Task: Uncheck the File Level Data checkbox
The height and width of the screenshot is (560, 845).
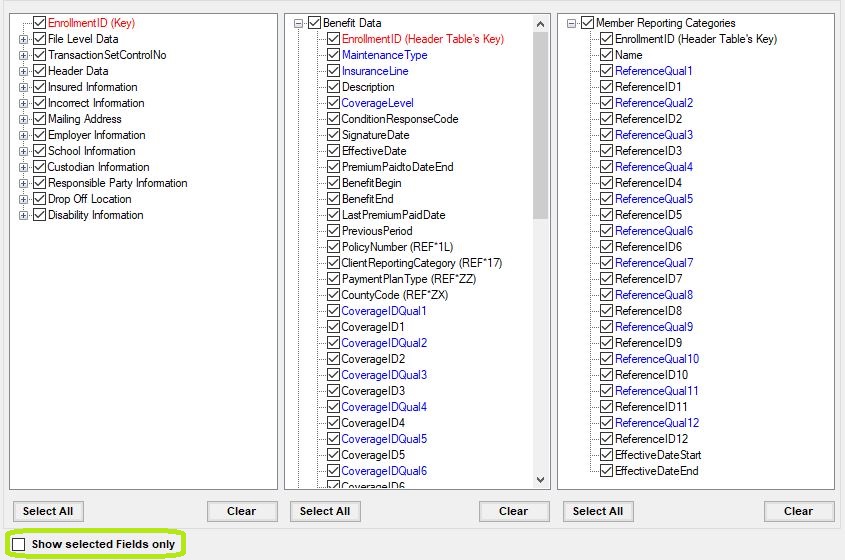Action: coord(39,39)
